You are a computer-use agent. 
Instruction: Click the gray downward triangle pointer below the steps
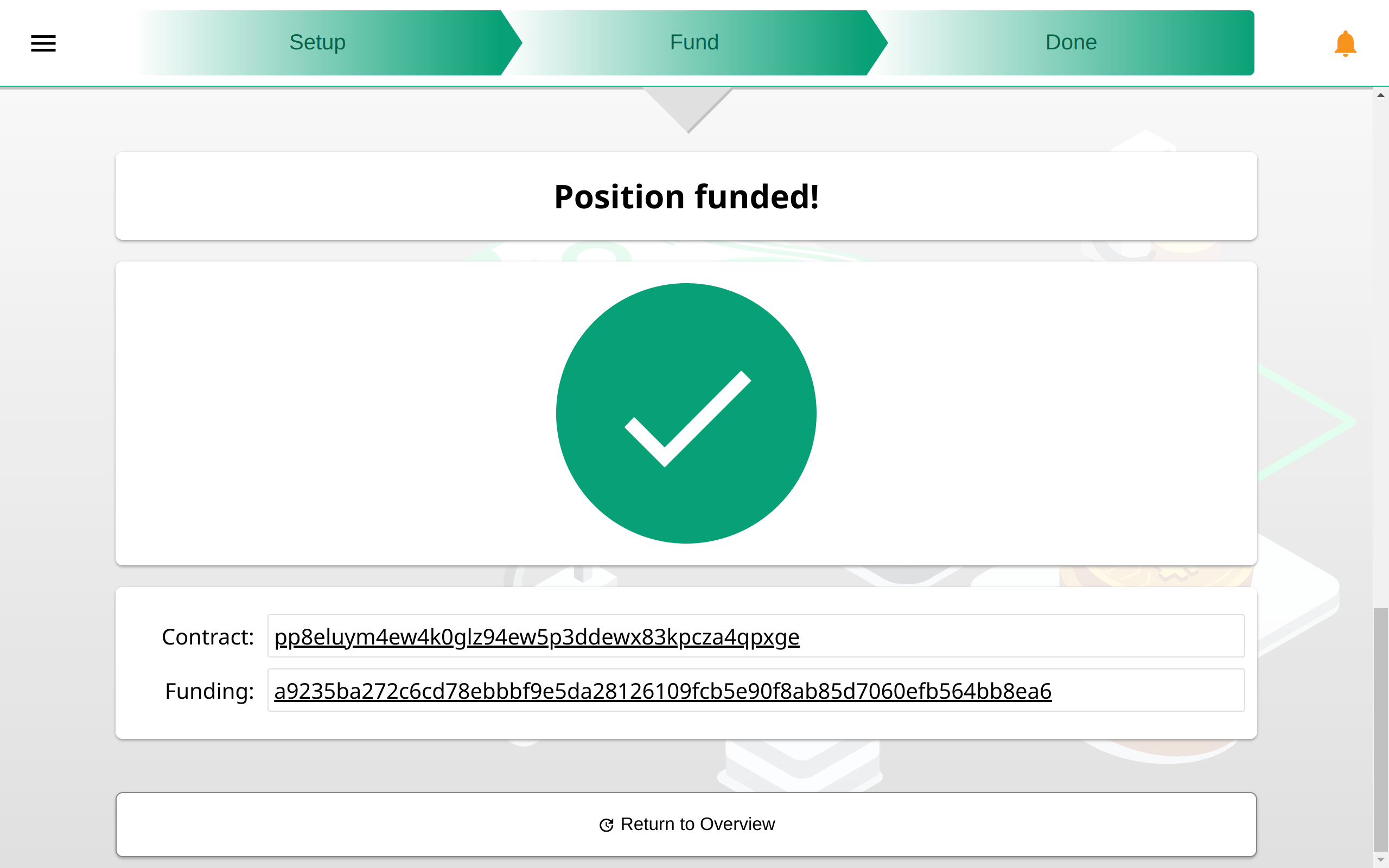pos(688,110)
